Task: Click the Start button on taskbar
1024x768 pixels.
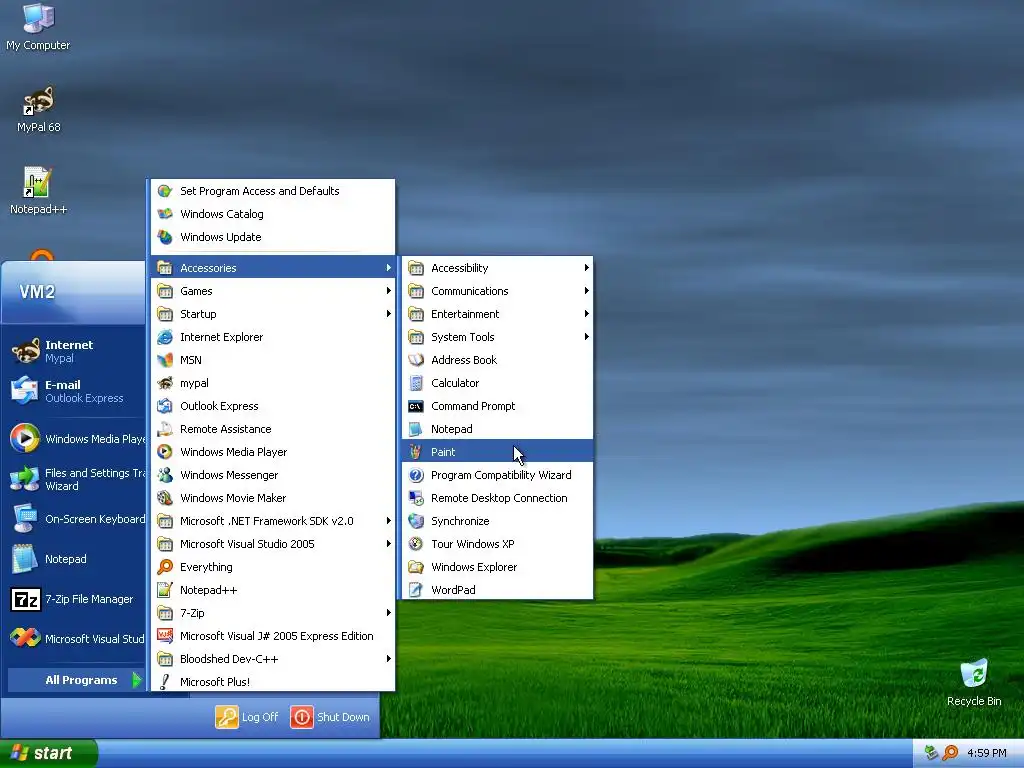Action: pos(48,753)
